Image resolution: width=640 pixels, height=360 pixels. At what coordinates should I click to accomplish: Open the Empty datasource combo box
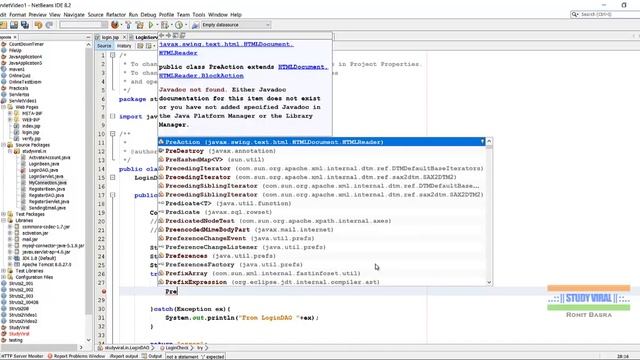[236, 25]
